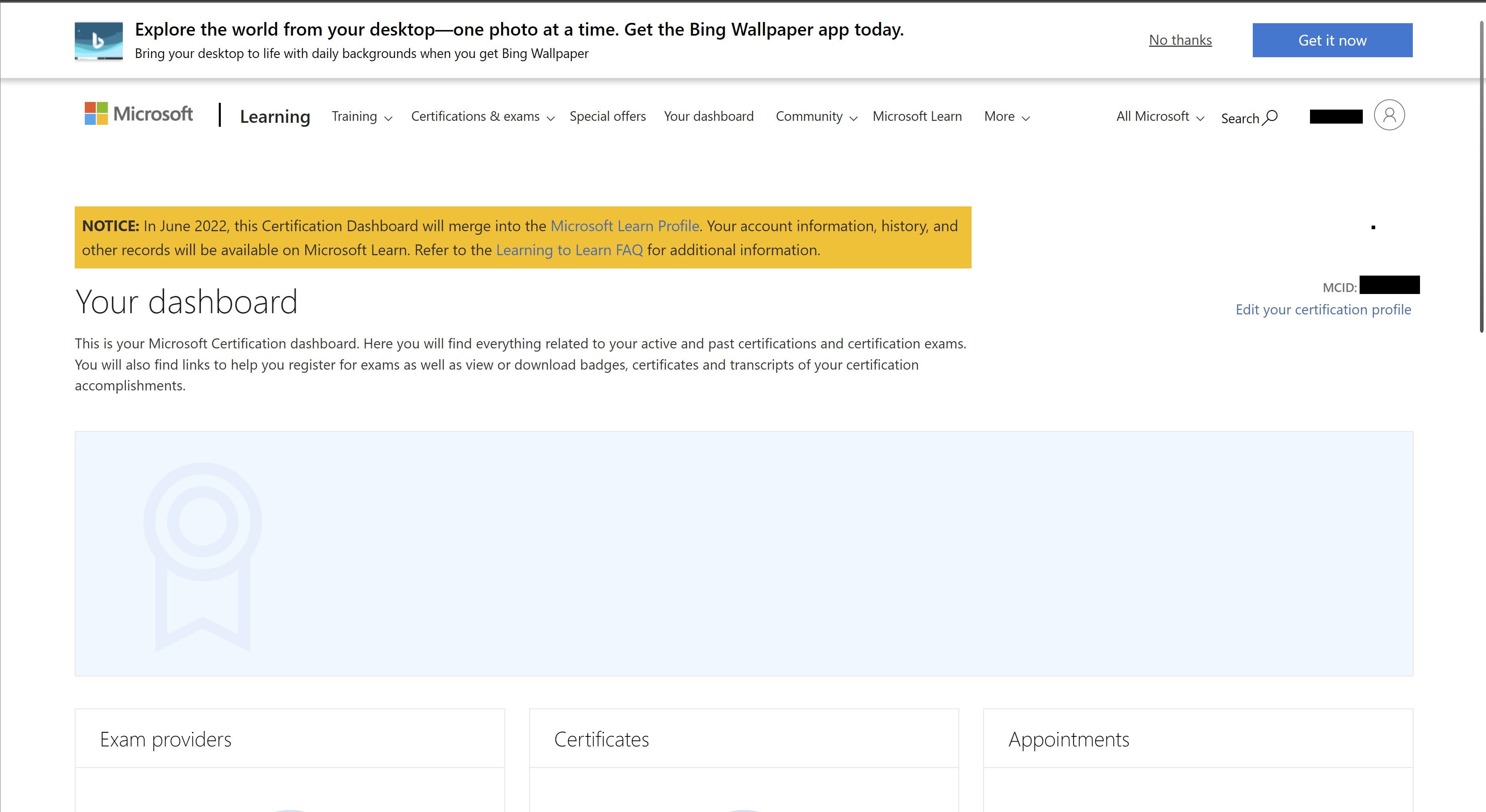Click the user account avatar icon
Image resolution: width=1486 pixels, height=812 pixels.
point(1390,115)
